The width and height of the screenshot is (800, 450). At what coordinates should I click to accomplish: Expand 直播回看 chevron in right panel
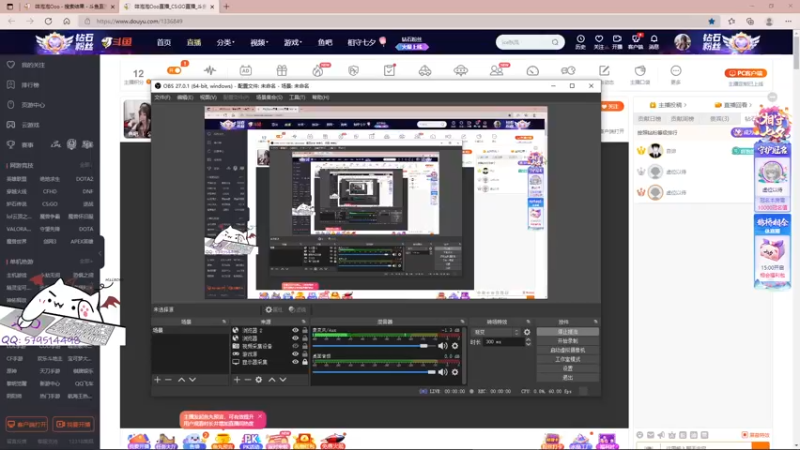(x=751, y=105)
